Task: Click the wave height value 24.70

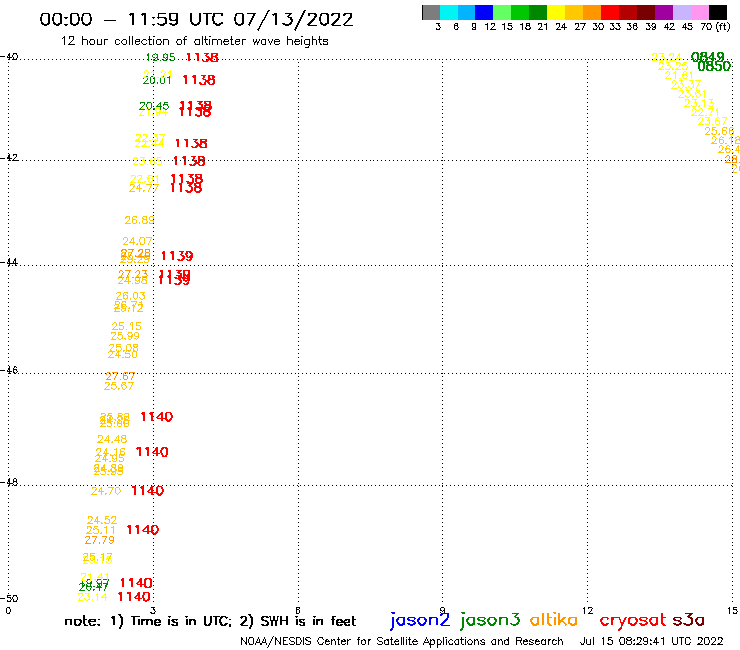Action: (x=106, y=491)
